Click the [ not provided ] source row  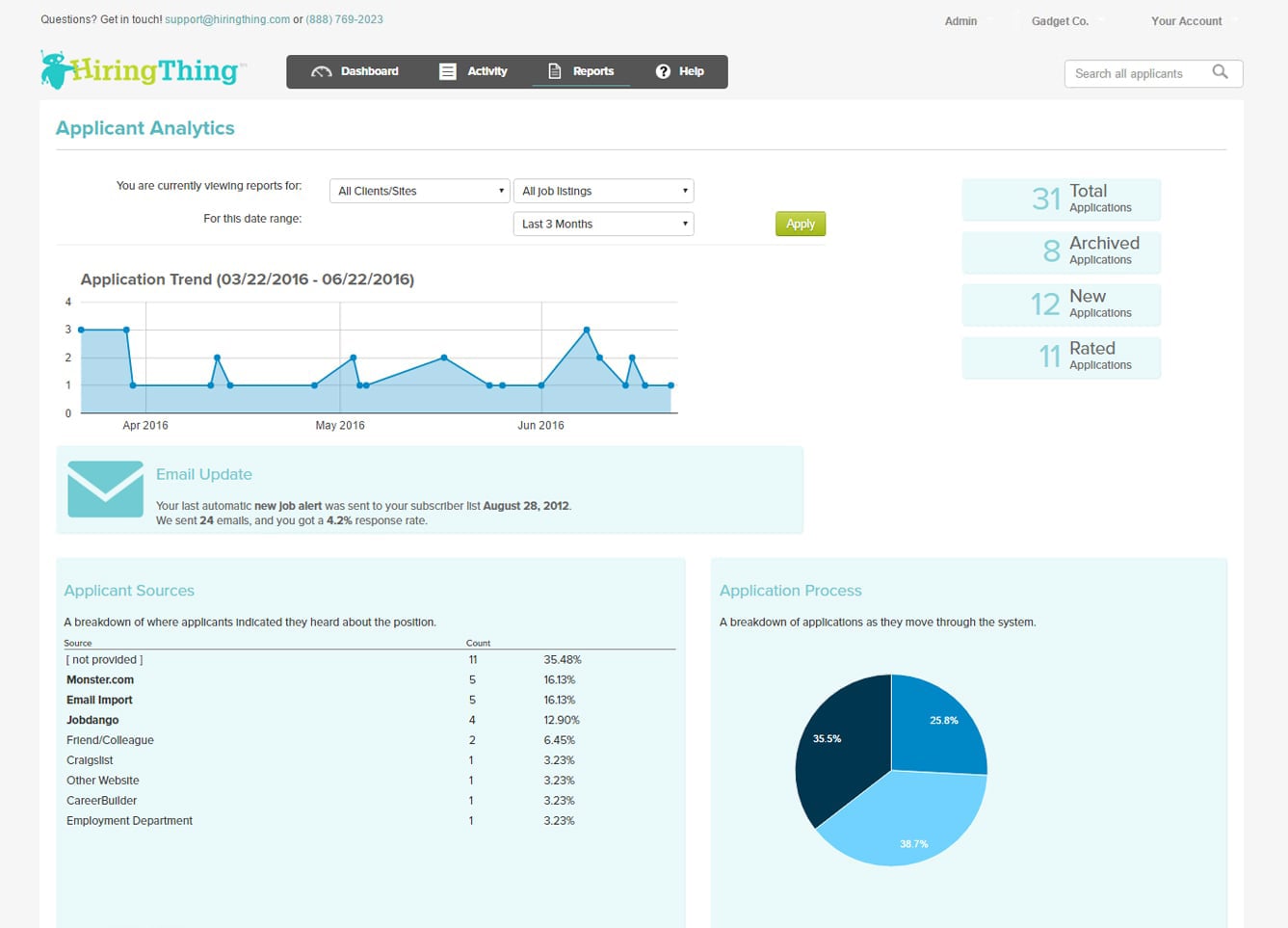coord(370,660)
